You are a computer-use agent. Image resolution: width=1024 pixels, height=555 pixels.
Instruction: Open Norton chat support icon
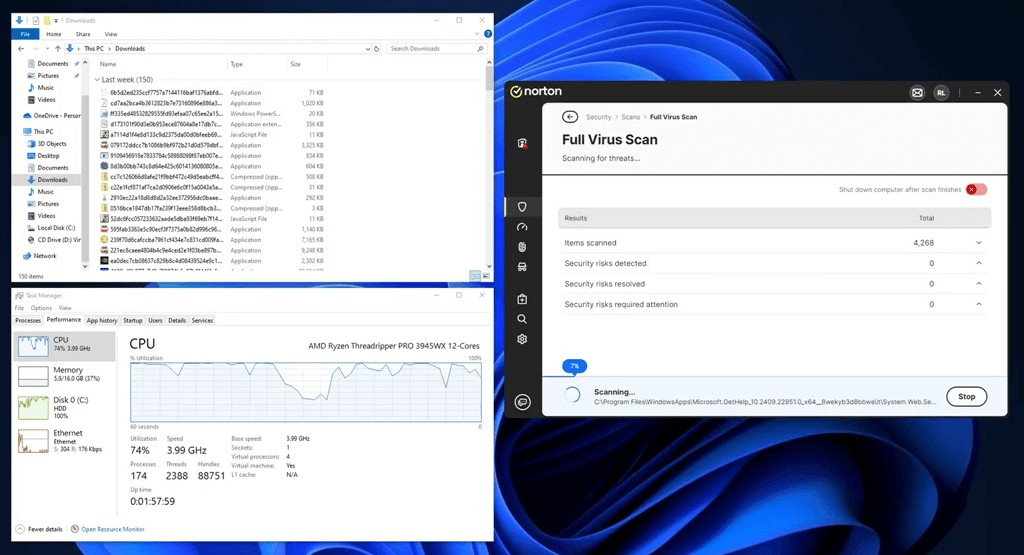pos(522,402)
